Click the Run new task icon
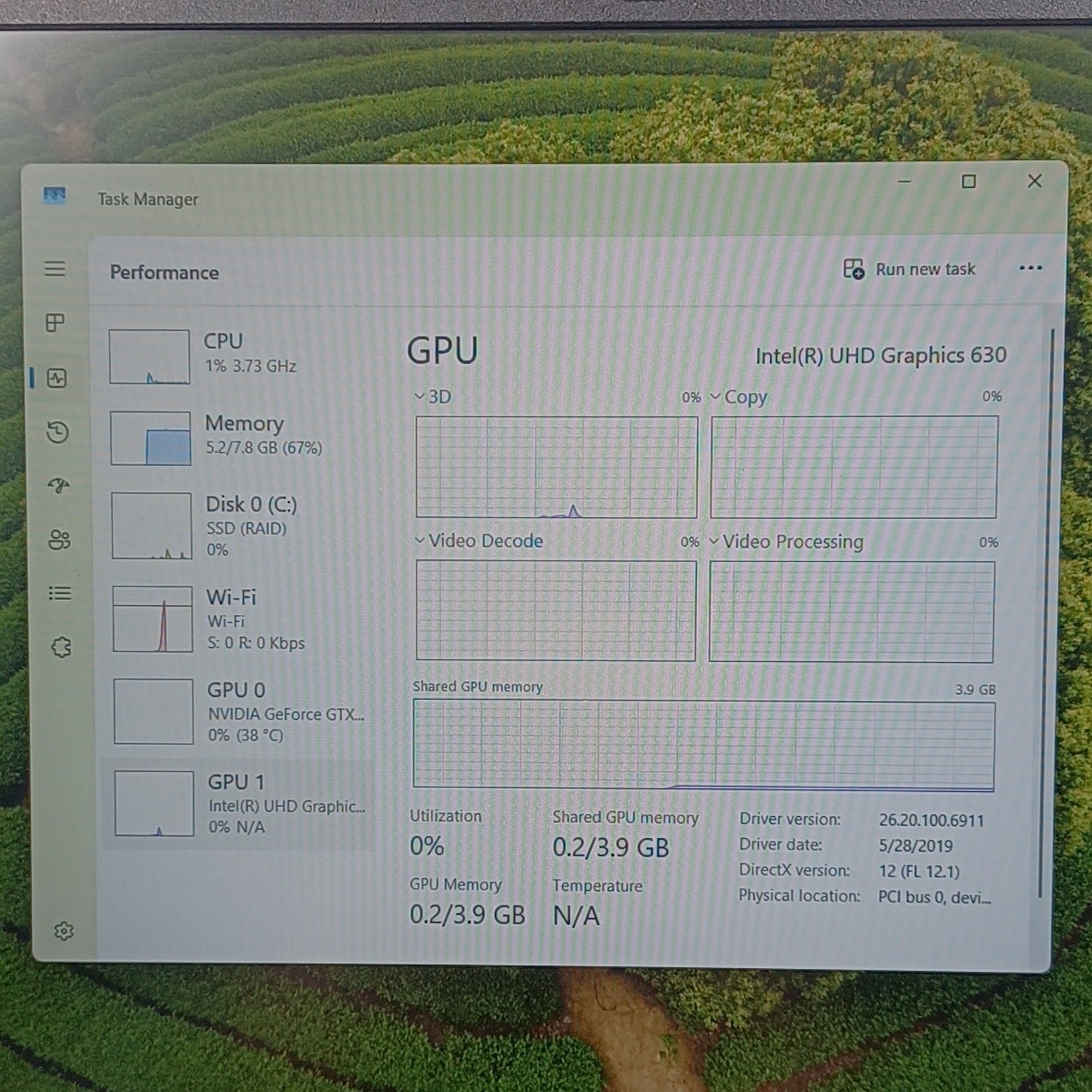 coord(854,269)
